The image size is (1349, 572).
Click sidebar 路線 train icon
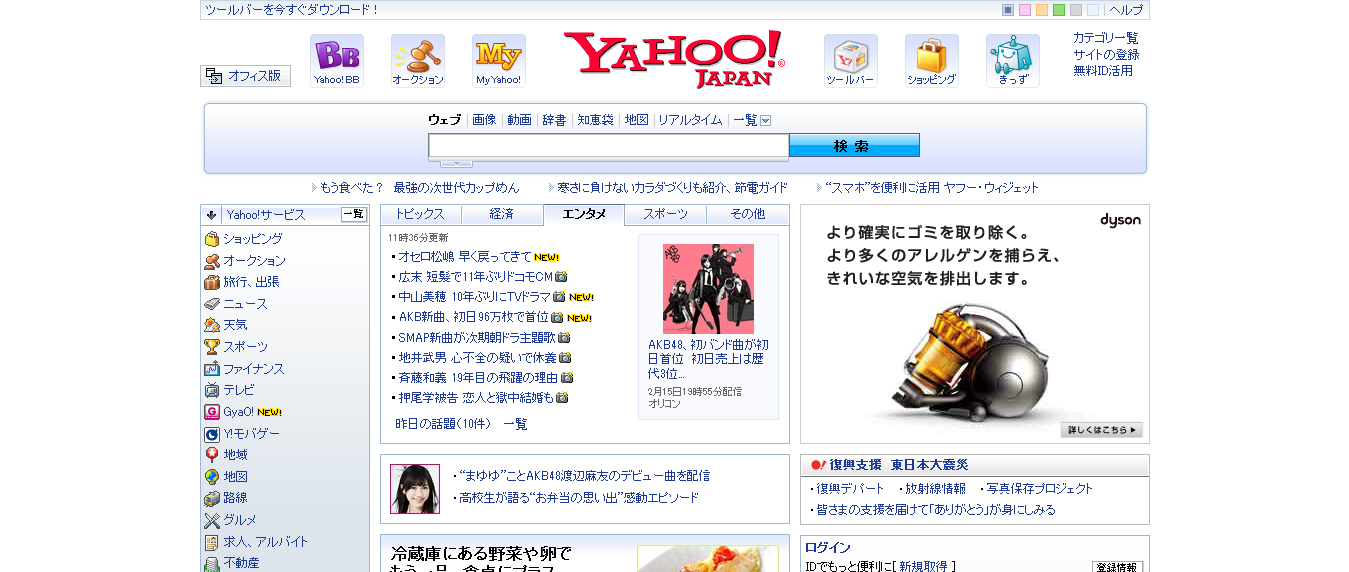tap(212, 498)
